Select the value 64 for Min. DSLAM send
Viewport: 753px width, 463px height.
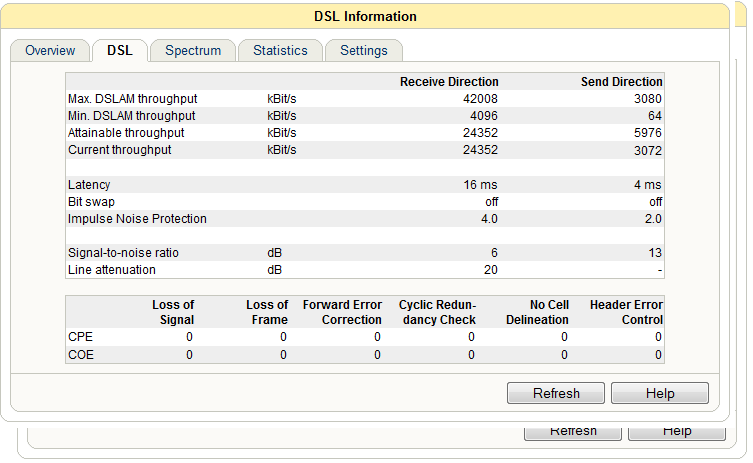coord(655,116)
